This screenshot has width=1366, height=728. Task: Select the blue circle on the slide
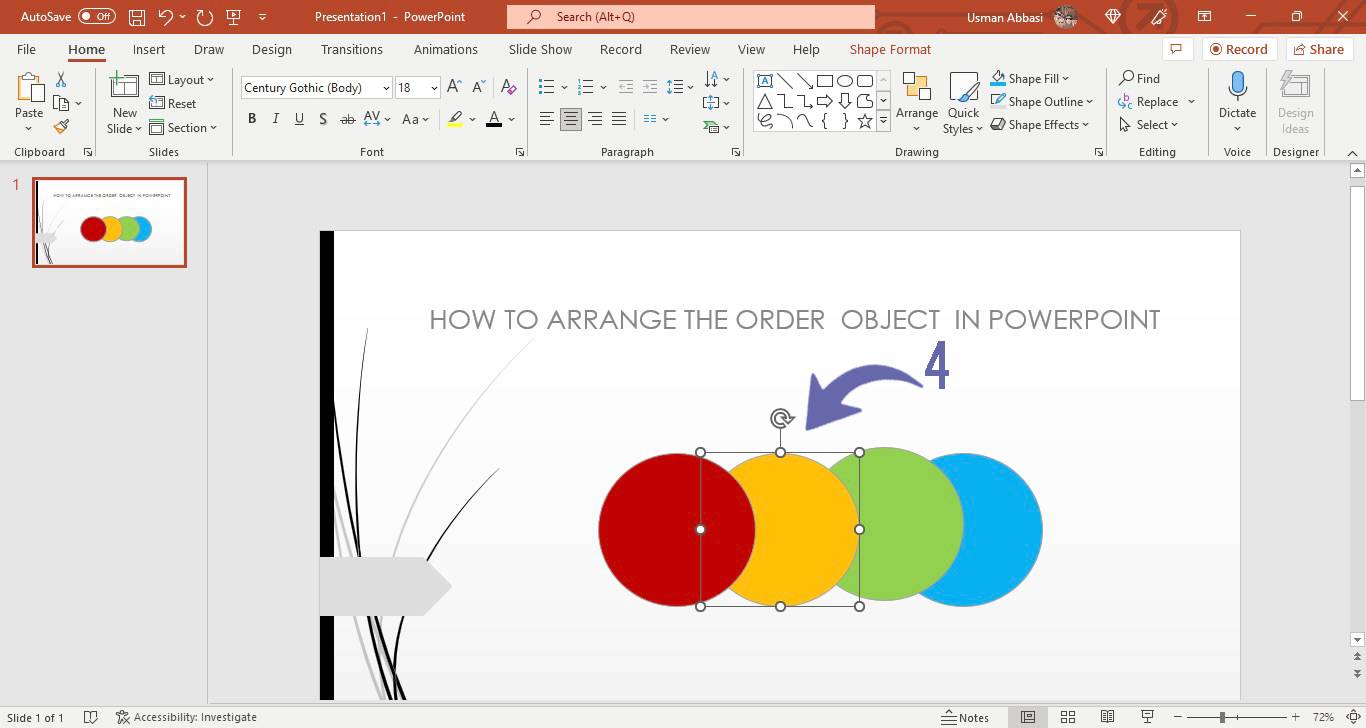pos(1003,530)
